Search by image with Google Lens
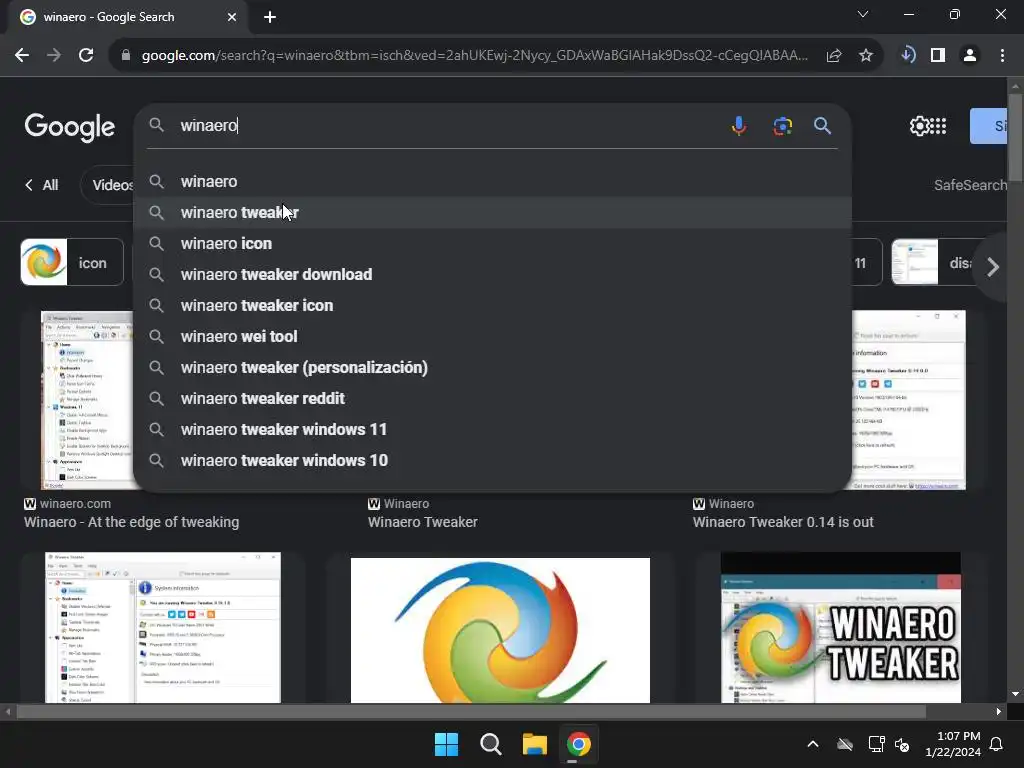 click(x=782, y=125)
